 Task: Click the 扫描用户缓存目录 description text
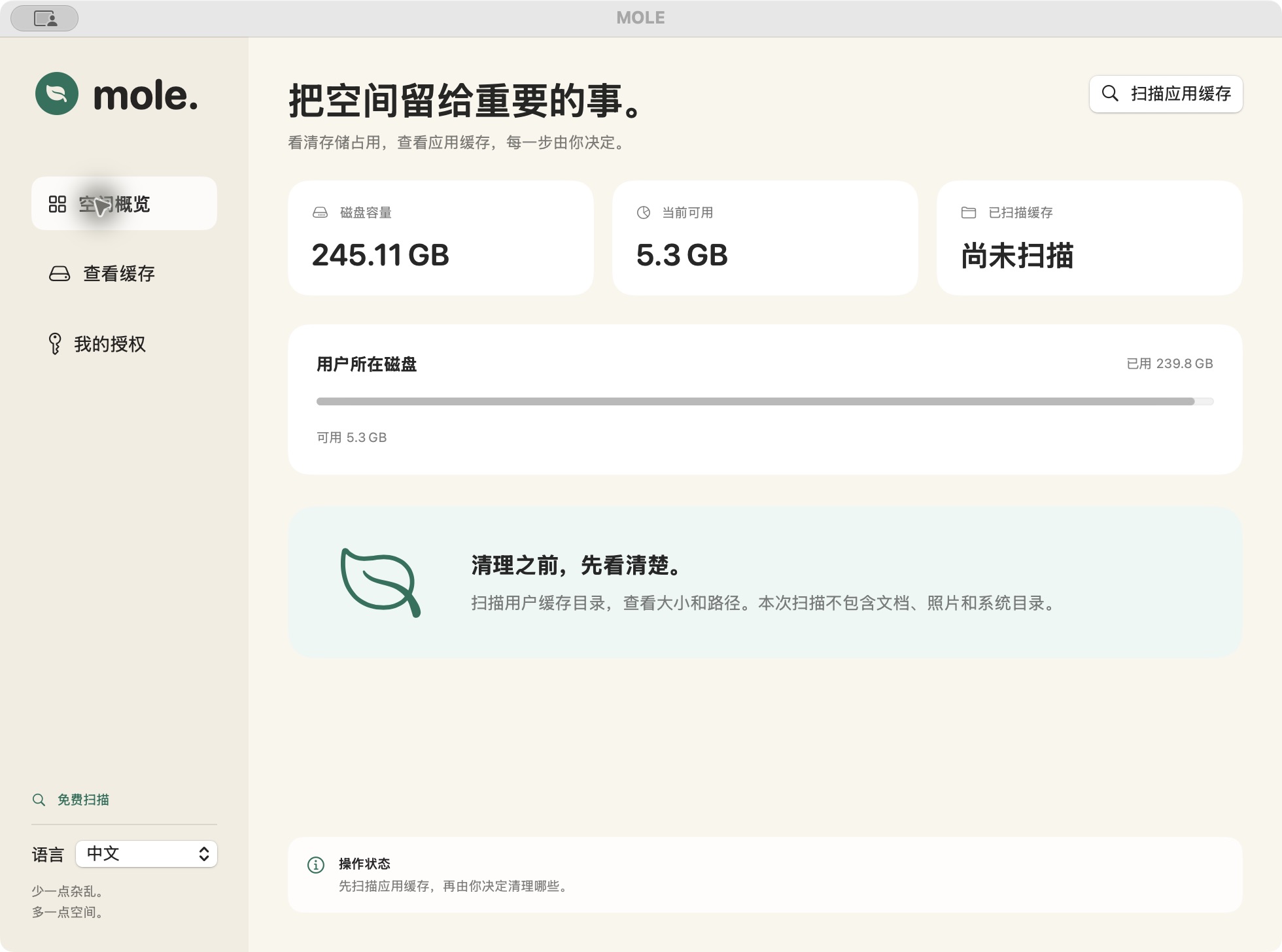(765, 603)
